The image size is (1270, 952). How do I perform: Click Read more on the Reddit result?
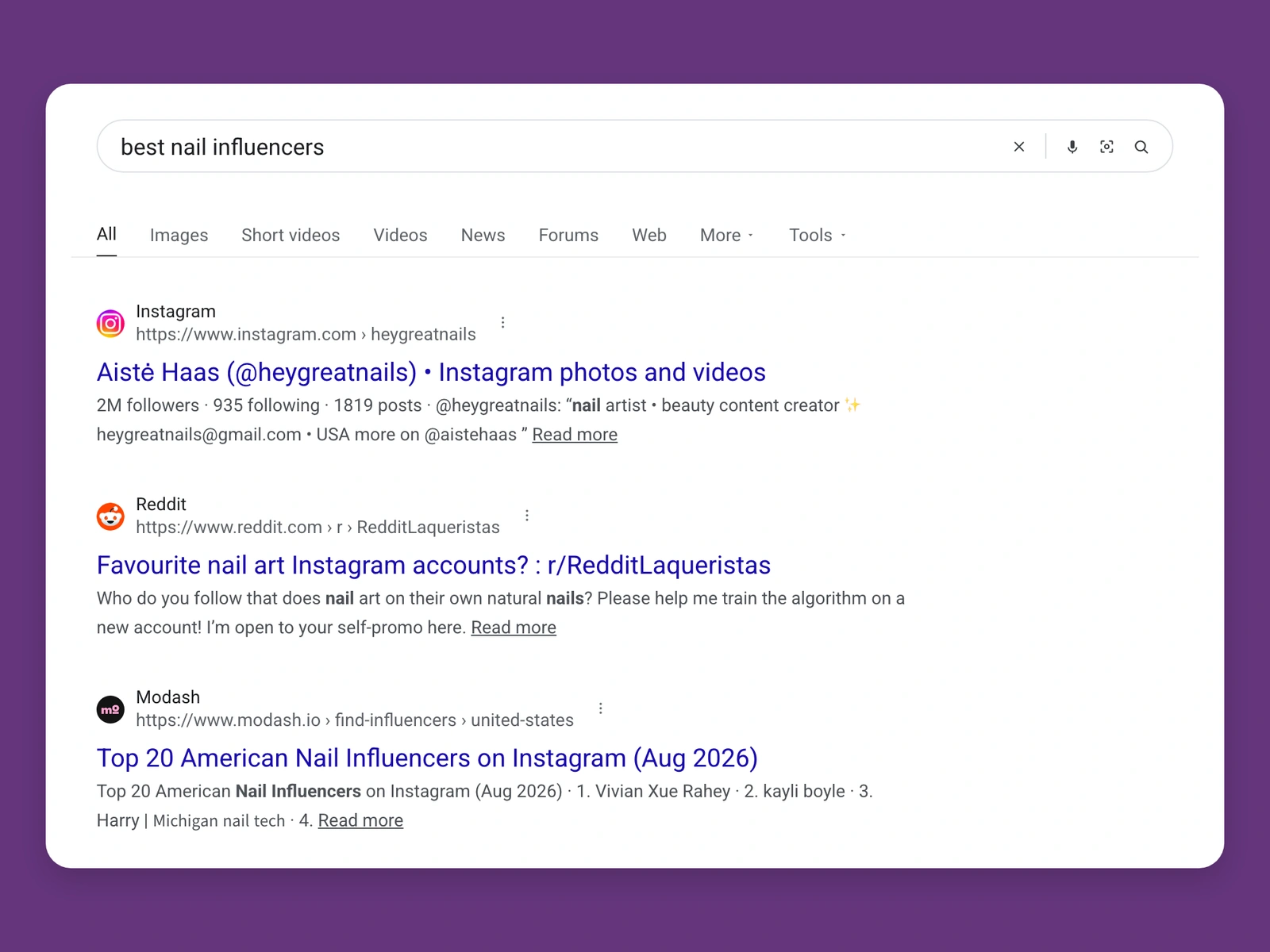tap(514, 628)
